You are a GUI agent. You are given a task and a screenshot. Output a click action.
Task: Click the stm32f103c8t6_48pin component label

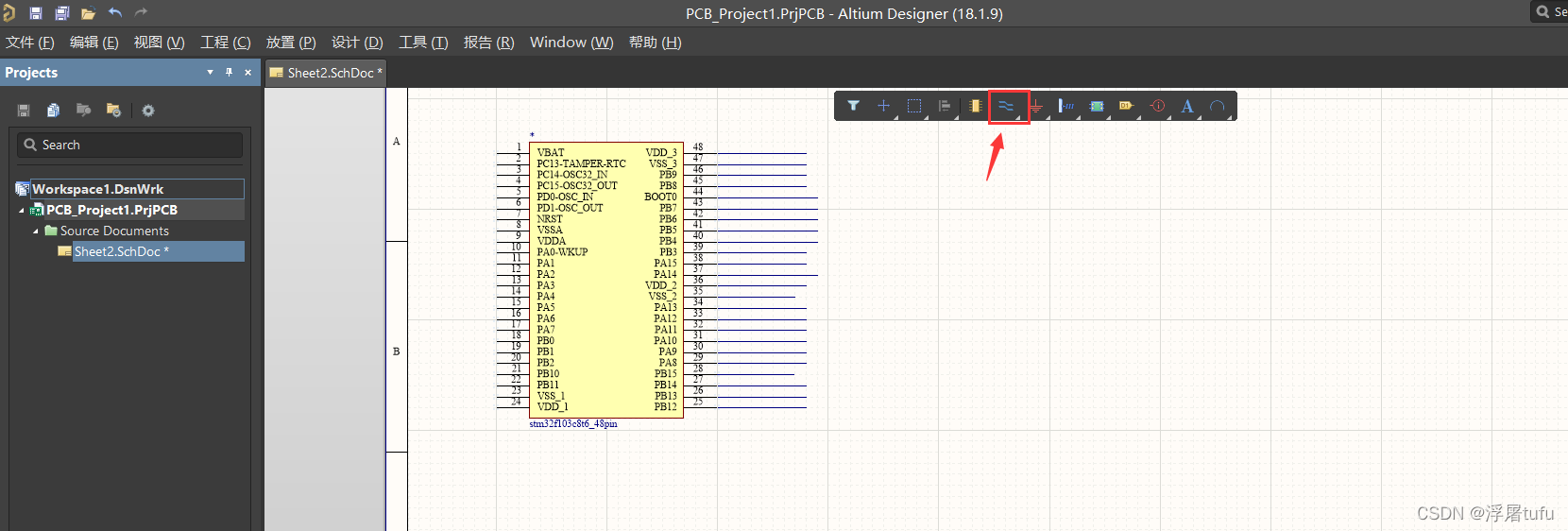tap(573, 424)
